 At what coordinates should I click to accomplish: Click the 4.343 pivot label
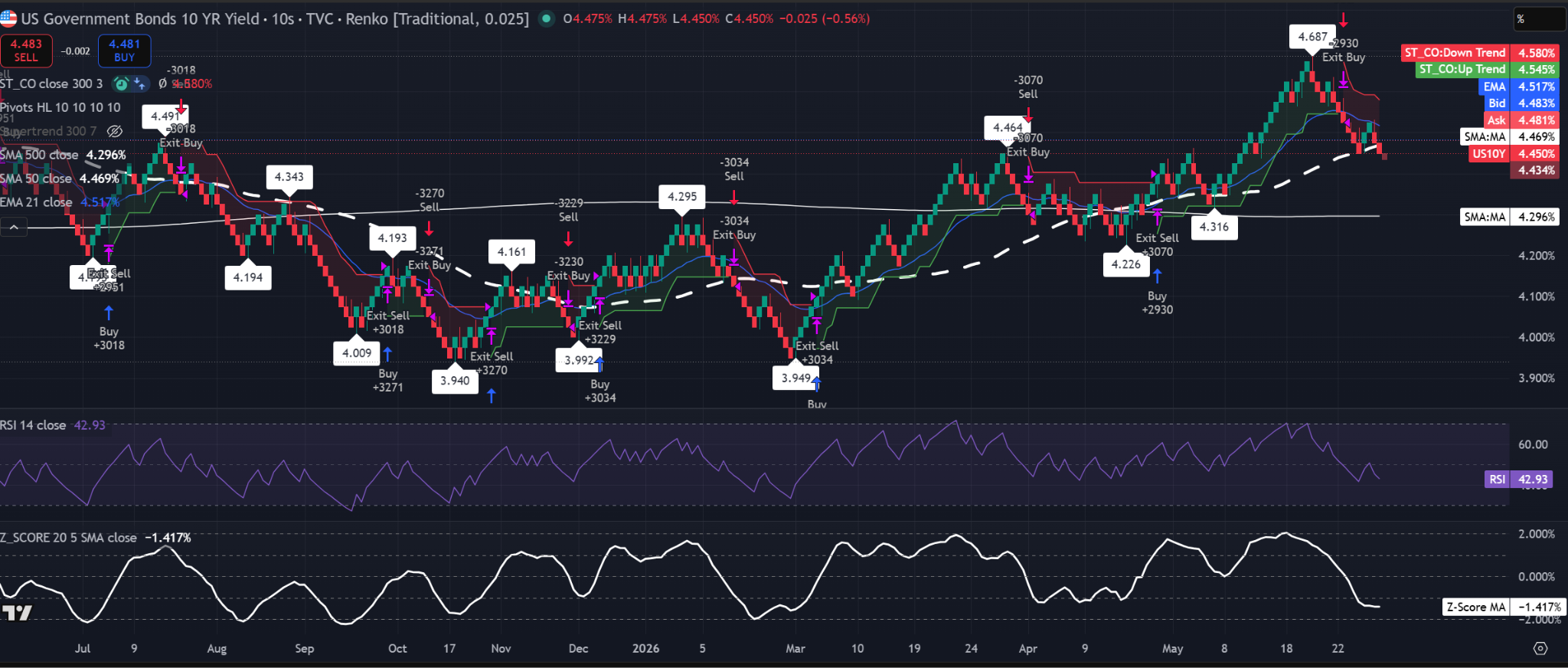[x=289, y=177]
